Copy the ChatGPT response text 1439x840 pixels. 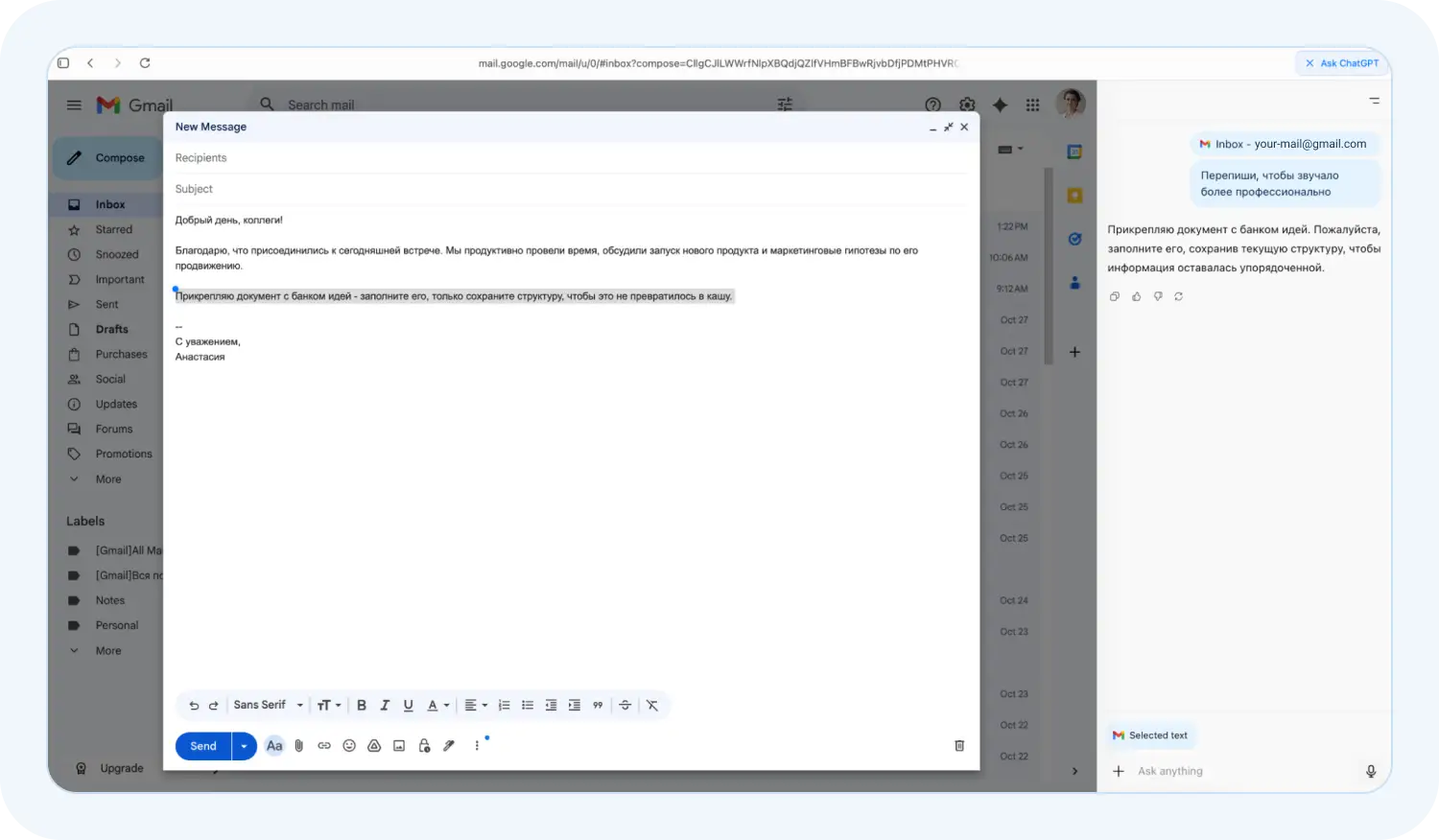[x=1114, y=296]
